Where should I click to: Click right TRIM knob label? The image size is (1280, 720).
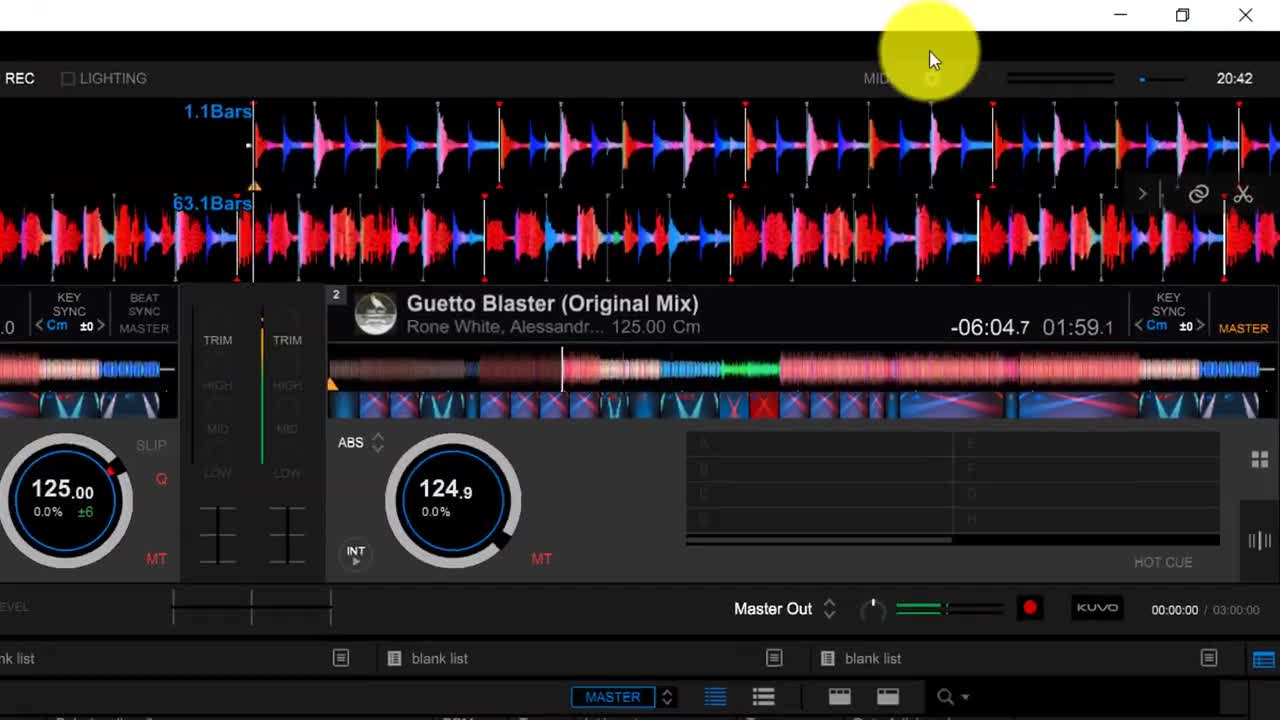[x=287, y=340]
